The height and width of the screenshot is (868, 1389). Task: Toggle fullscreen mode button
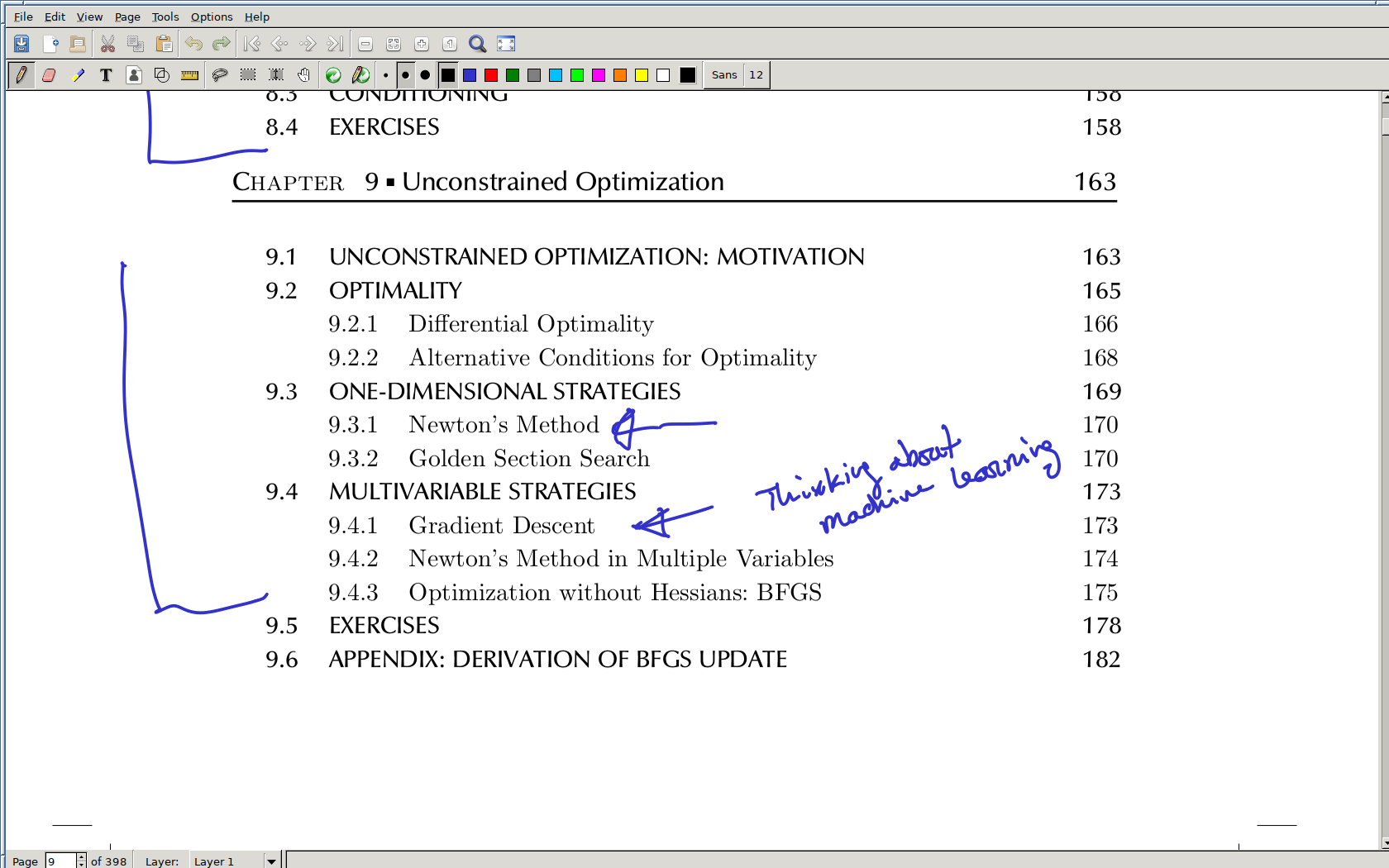[x=506, y=44]
